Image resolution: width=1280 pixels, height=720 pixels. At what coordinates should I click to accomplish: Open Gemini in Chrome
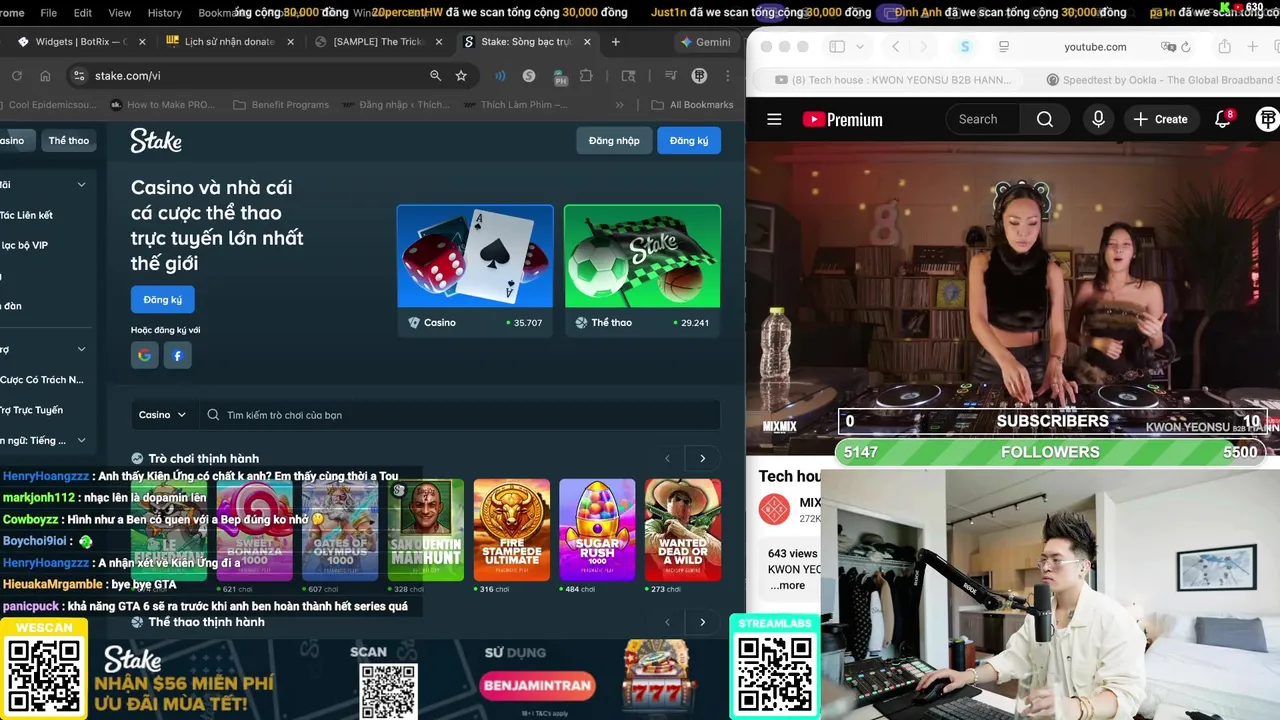(x=705, y=42)
